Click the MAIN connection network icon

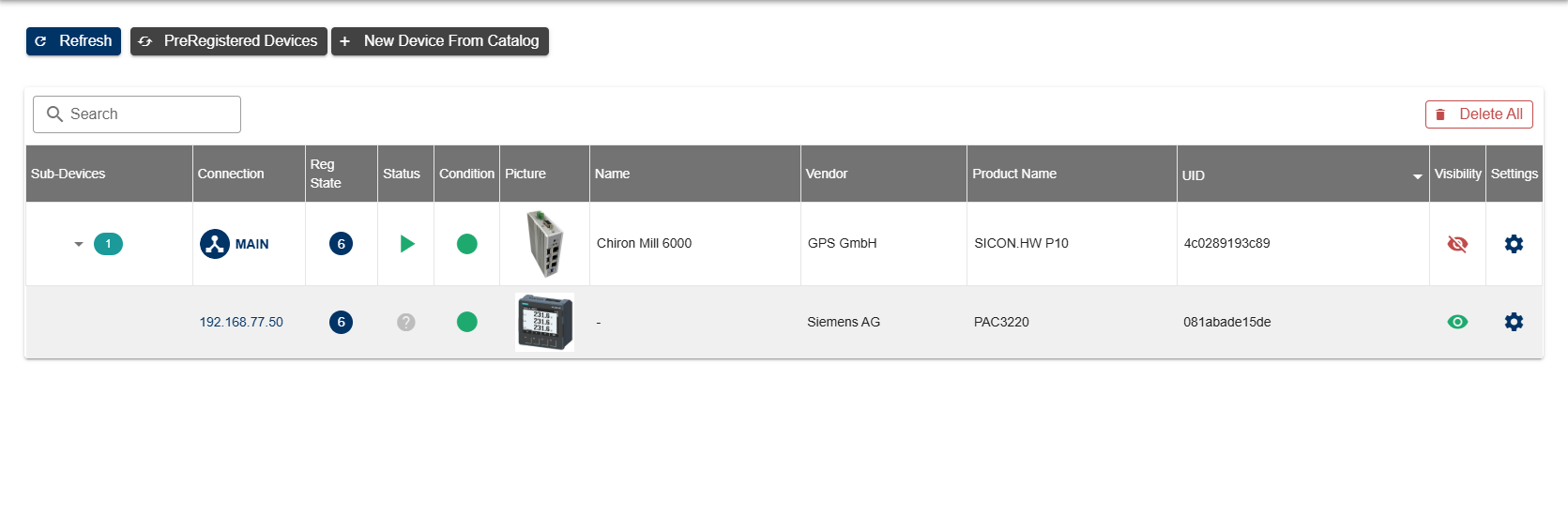click(x=215, y=244)
